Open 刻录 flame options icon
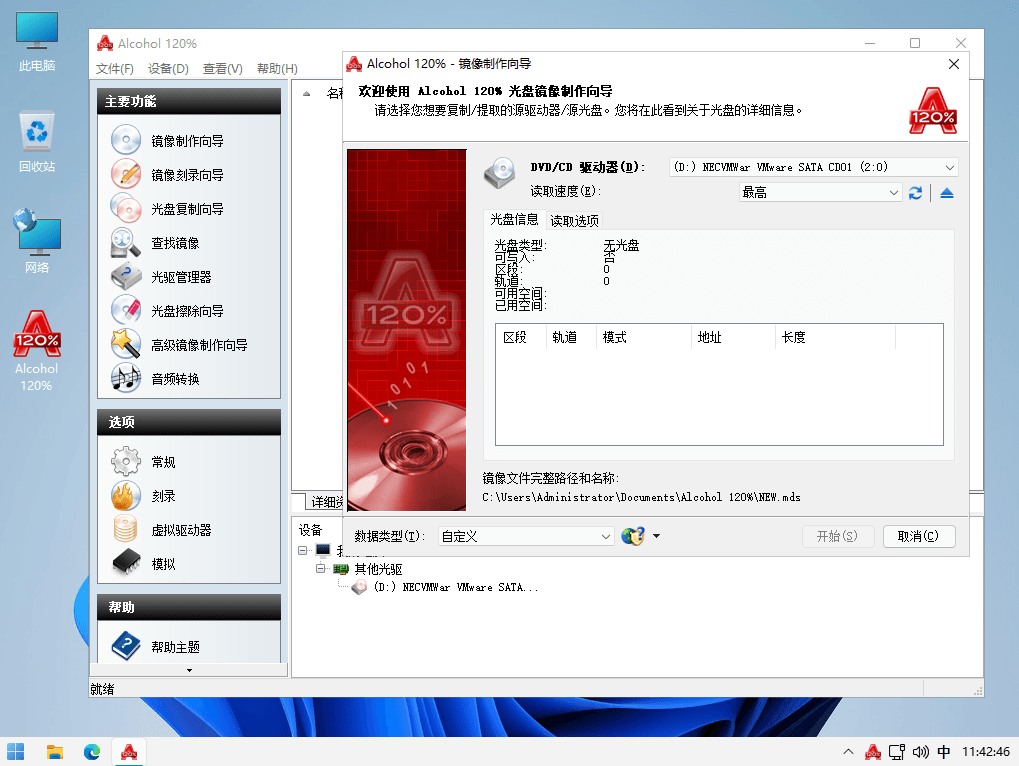This screenshot has width=1019, height=766. (x=125, y=496)
